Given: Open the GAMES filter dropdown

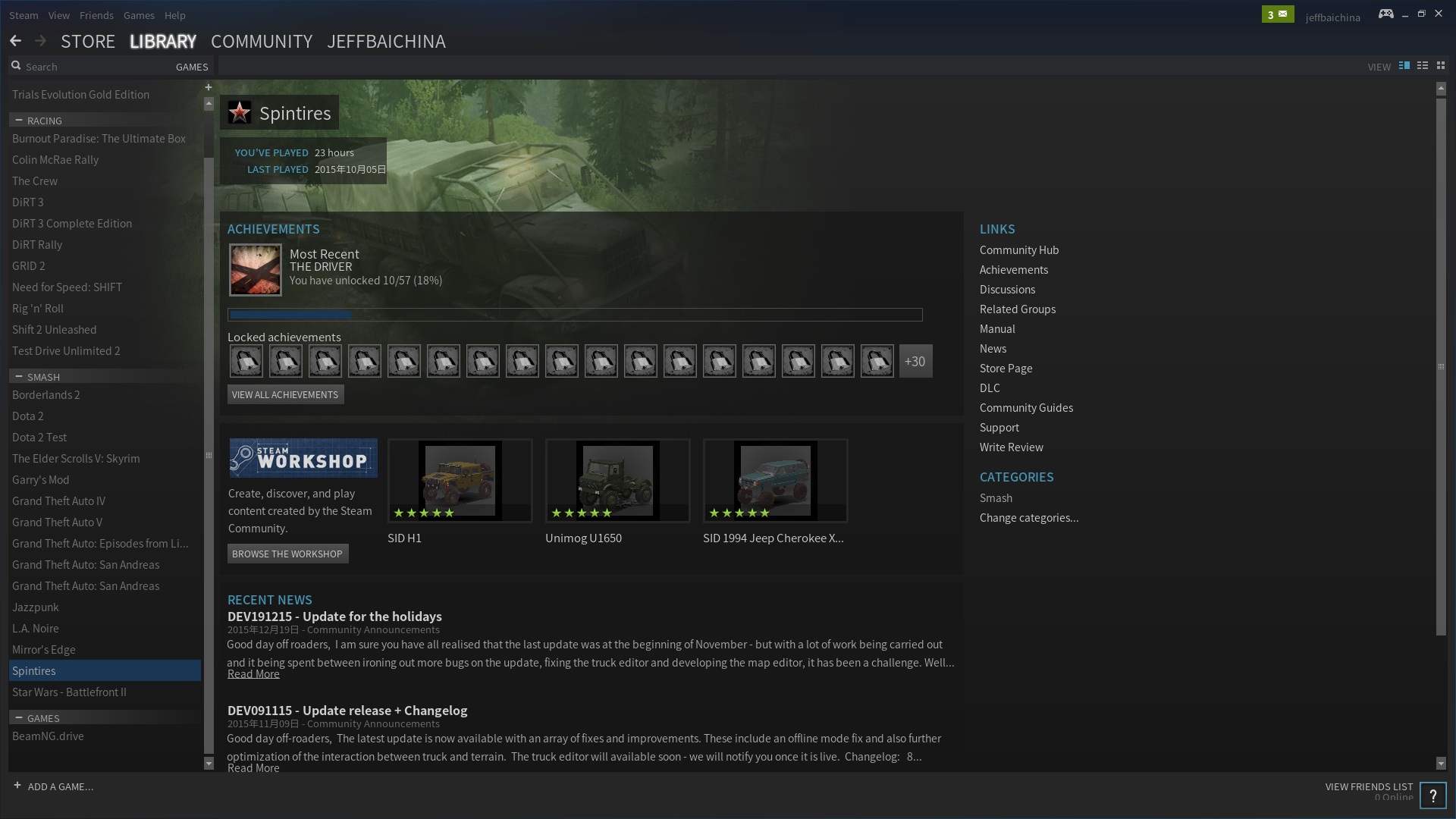Looking at the screenshot, I should 192,67.
